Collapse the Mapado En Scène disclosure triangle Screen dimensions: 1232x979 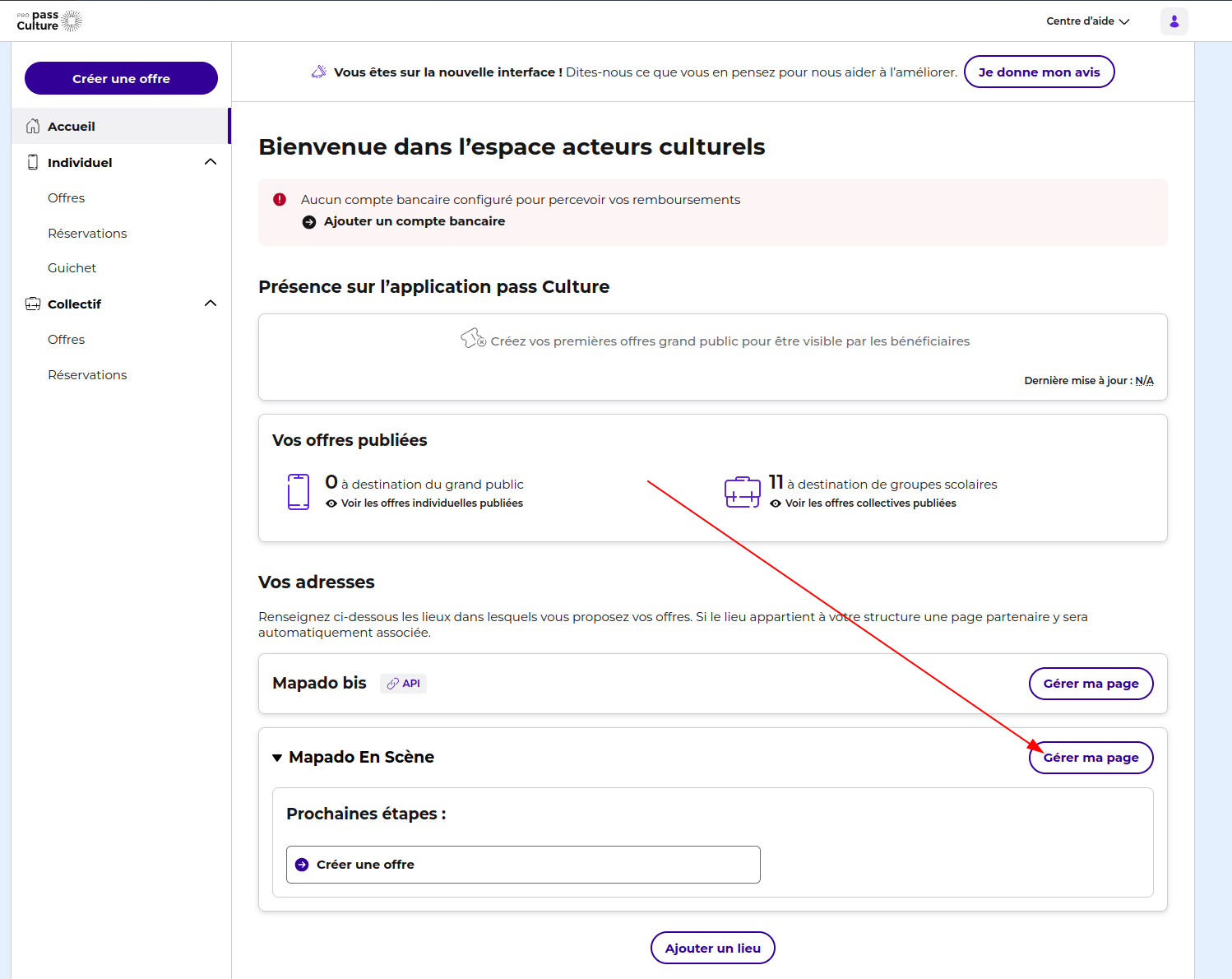coord(277,758)
